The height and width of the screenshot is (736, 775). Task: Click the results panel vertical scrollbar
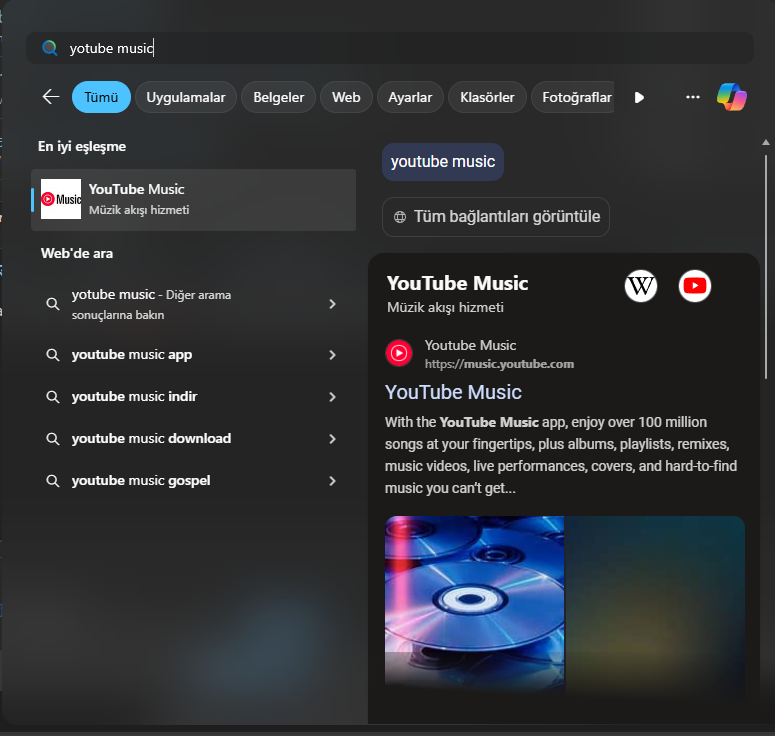766,267
